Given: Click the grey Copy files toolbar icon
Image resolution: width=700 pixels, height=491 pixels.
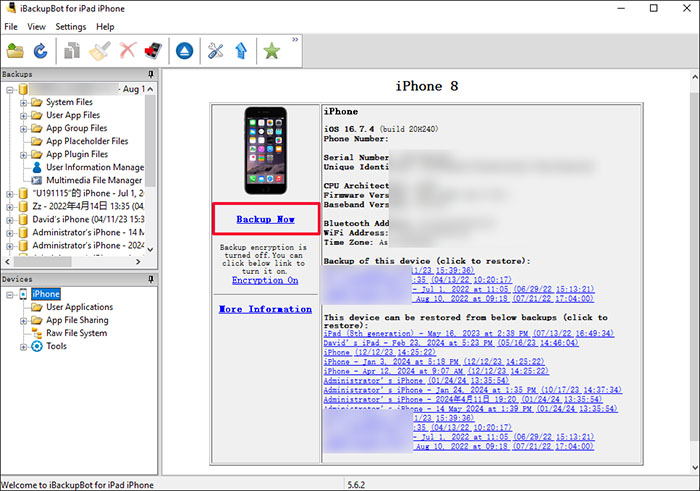Looking at the screenshot, I should 72,51.
